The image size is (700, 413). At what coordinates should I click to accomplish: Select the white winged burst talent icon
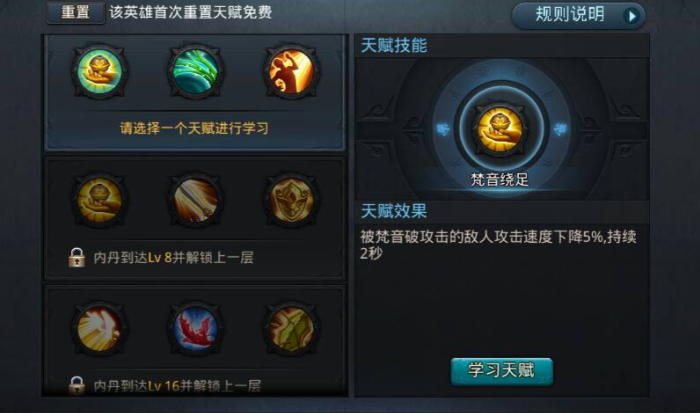point(100,329)
